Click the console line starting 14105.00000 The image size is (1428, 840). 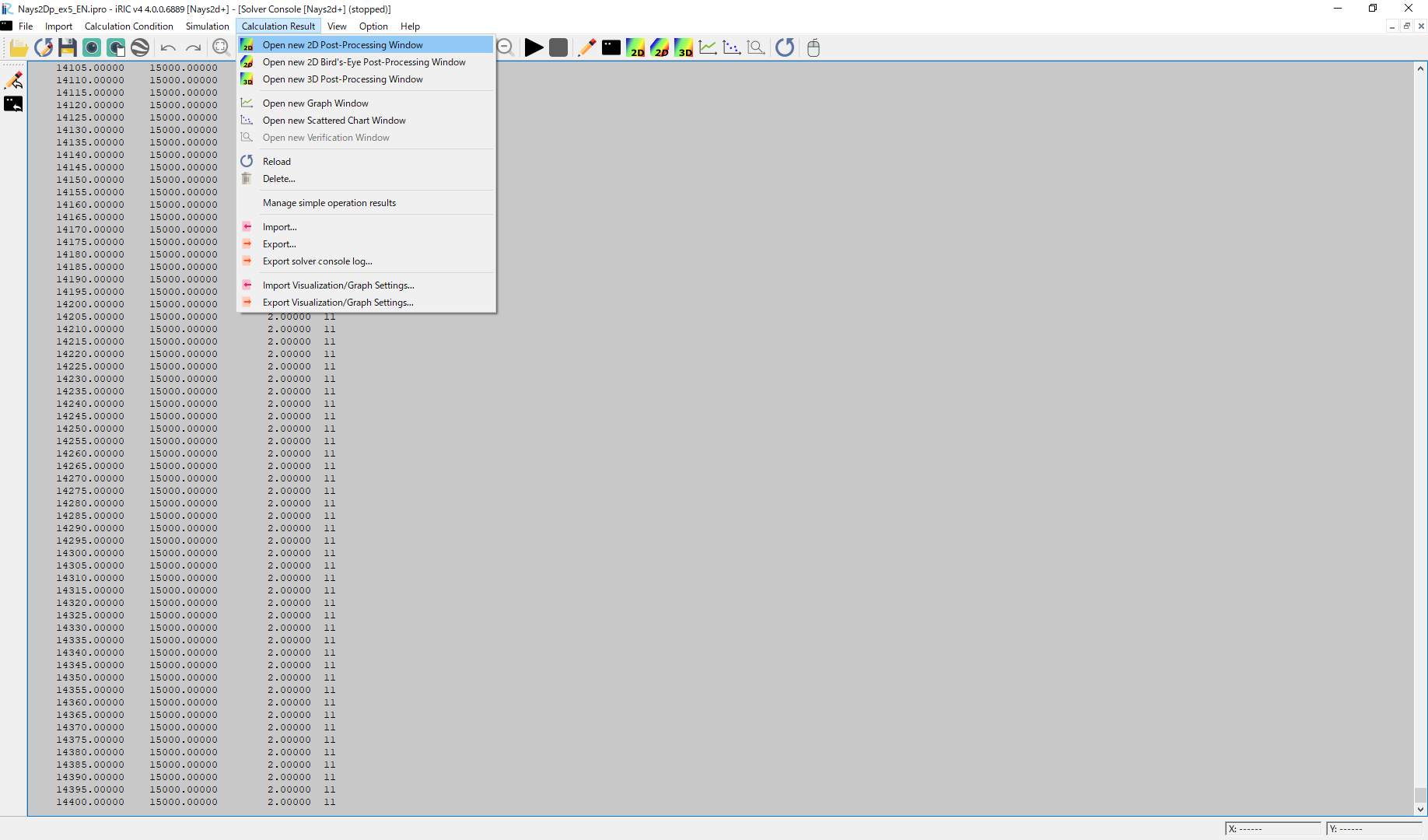coord(137,68)
